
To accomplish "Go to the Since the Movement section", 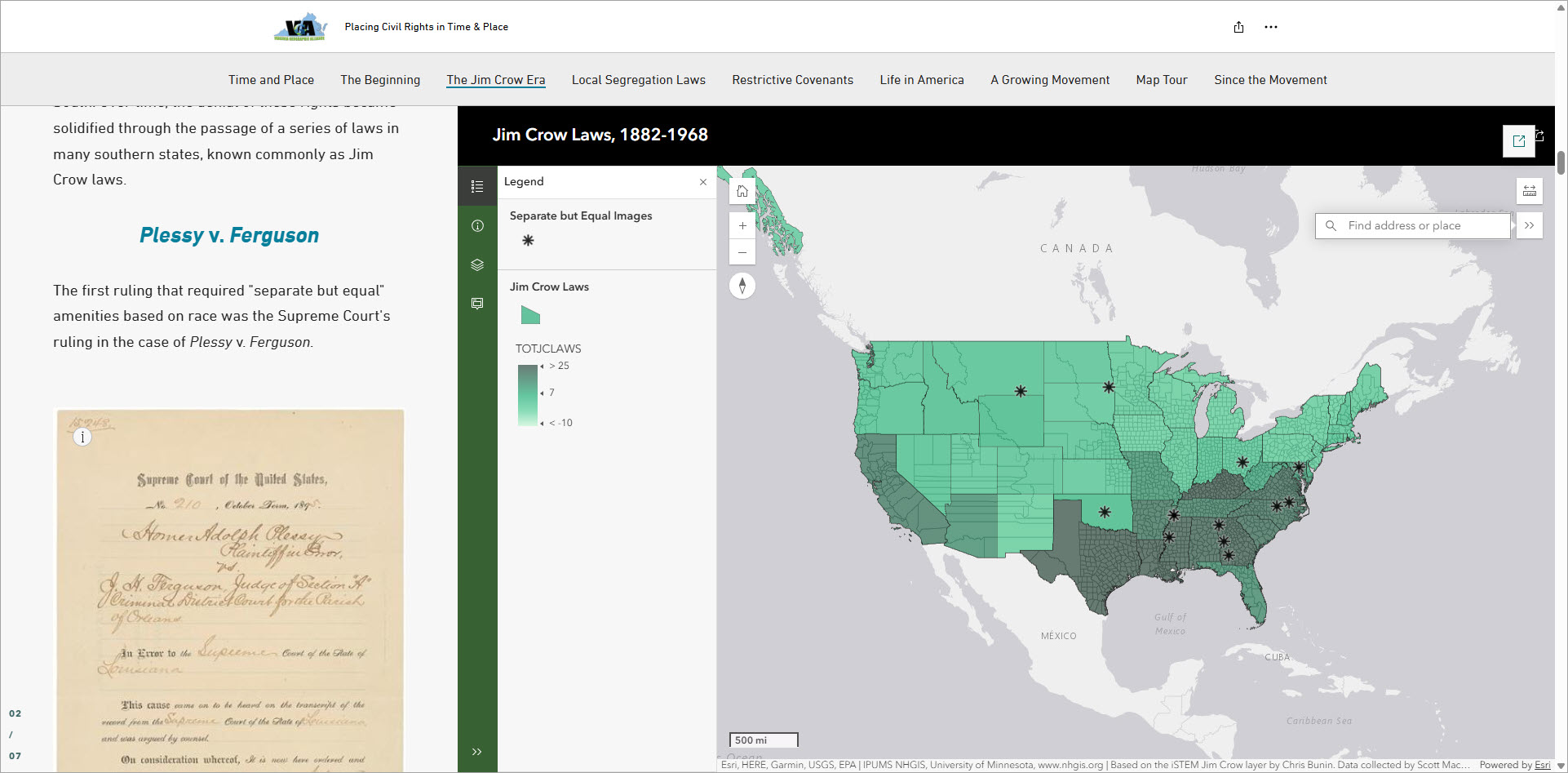I will 1270,79.
